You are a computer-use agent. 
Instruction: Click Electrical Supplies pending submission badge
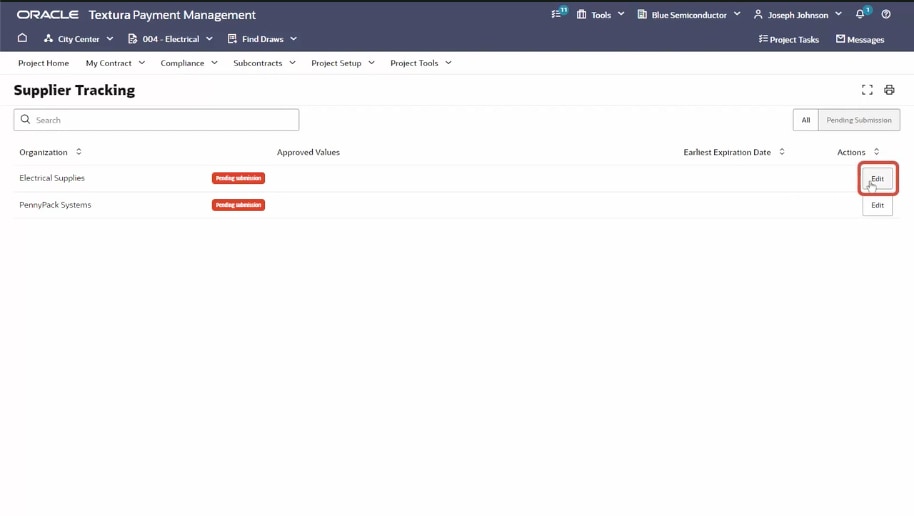point(238,178)
